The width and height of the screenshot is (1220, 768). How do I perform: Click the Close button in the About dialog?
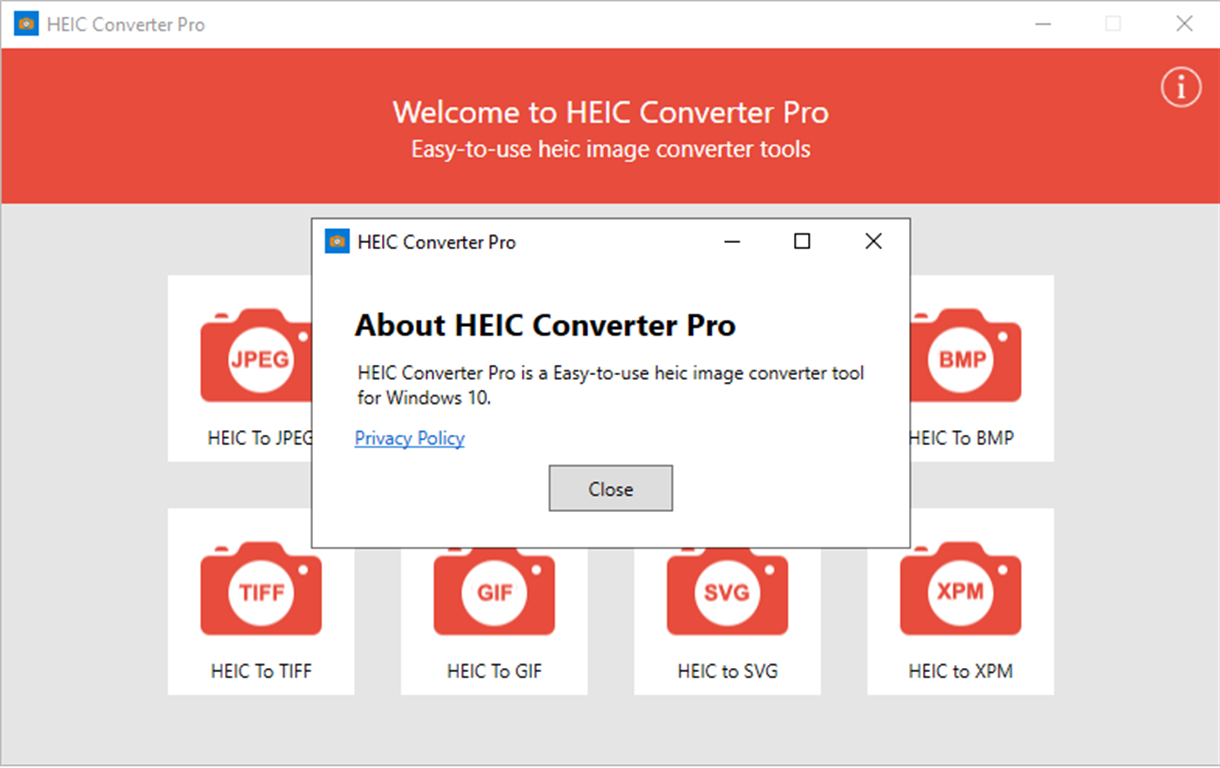[x=610, y=489]
